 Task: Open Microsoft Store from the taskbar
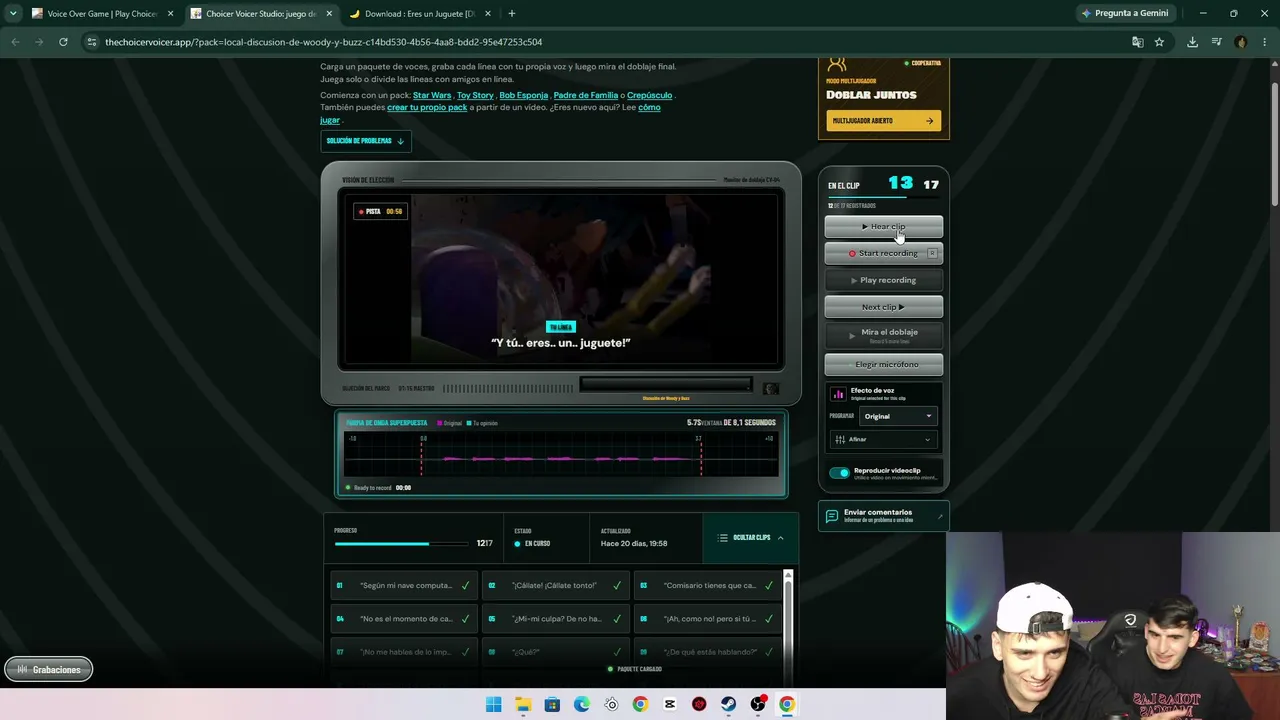click(x=552, y=704)
